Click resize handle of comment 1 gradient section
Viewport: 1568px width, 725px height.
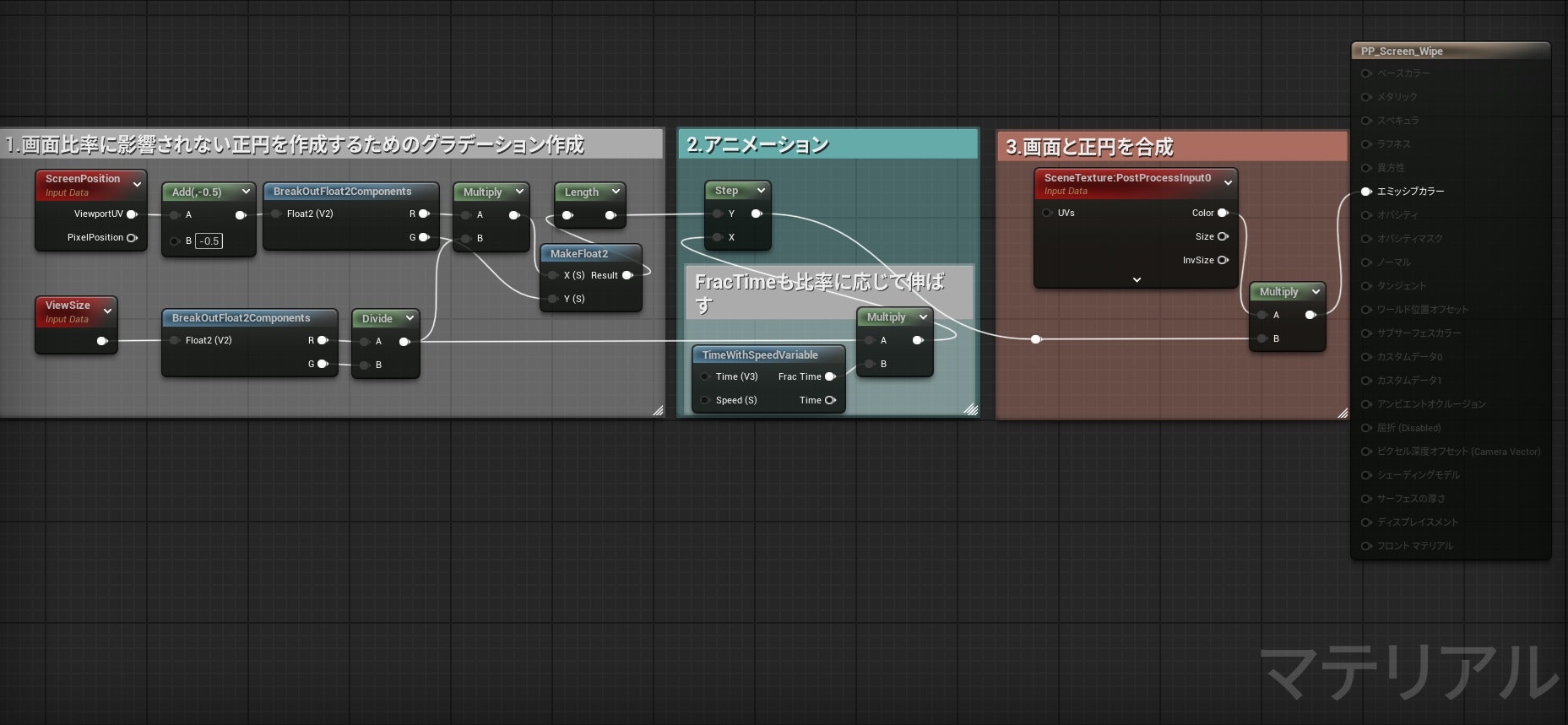tap(658, 411)
